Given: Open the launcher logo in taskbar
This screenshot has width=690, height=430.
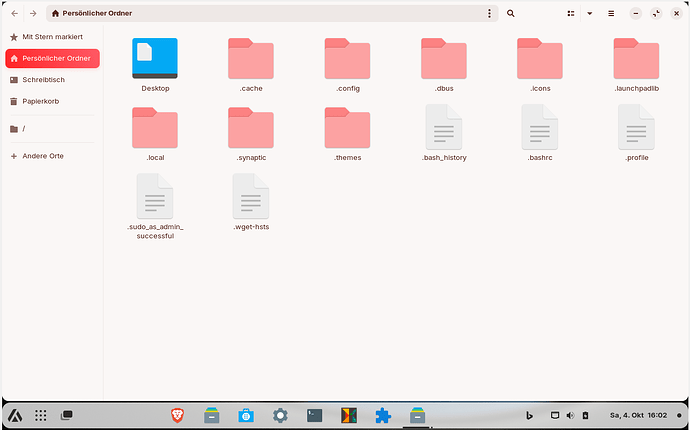Looking at the screenshot, I should pos(15,415).
